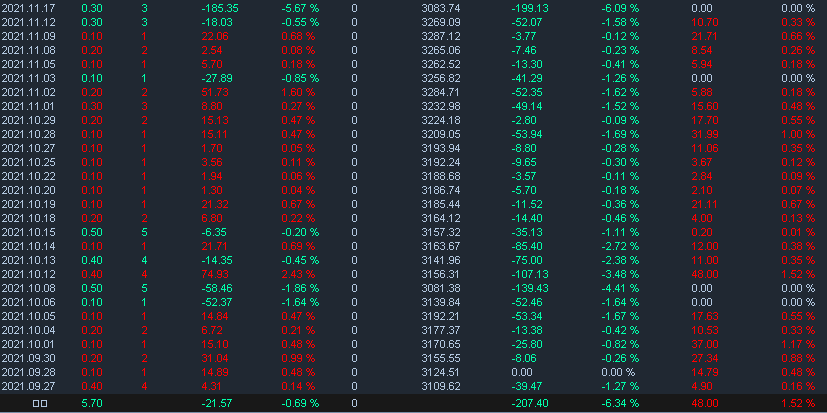
Task: Click the 2021.11.17 date cell
Action: tap(28, 8)
